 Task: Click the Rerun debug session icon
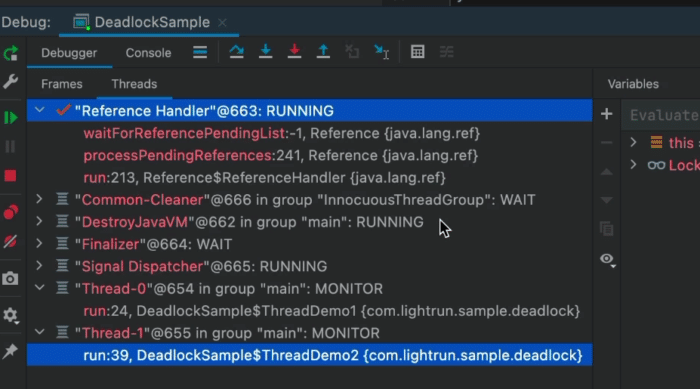pos(11,53)
